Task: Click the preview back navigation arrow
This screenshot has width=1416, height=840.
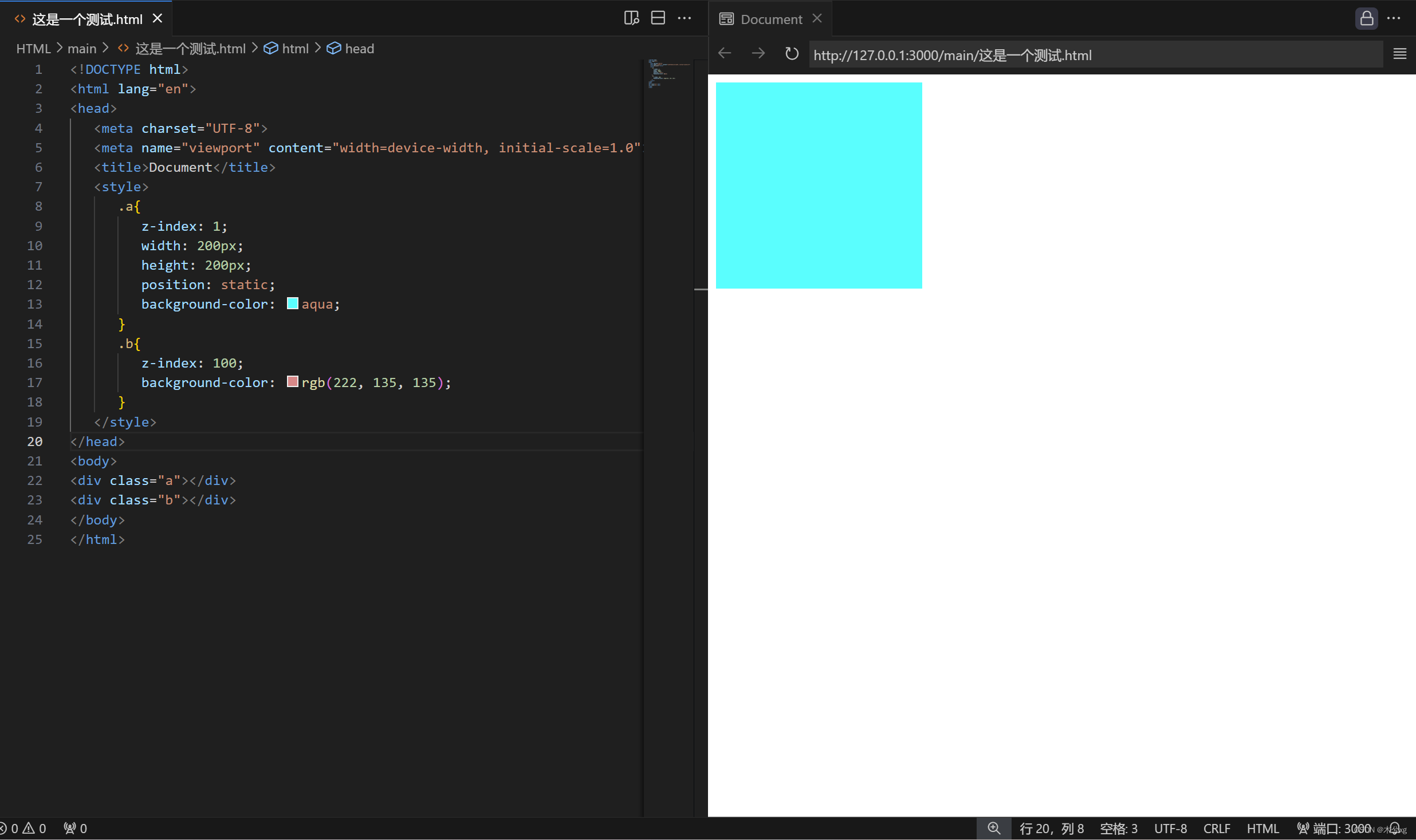Action: pos(723,54)
